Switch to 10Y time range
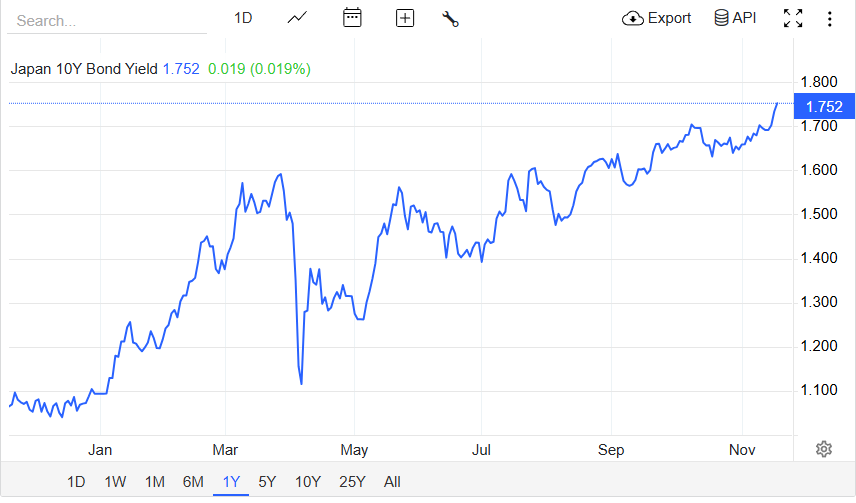 (x=308, y=482)
